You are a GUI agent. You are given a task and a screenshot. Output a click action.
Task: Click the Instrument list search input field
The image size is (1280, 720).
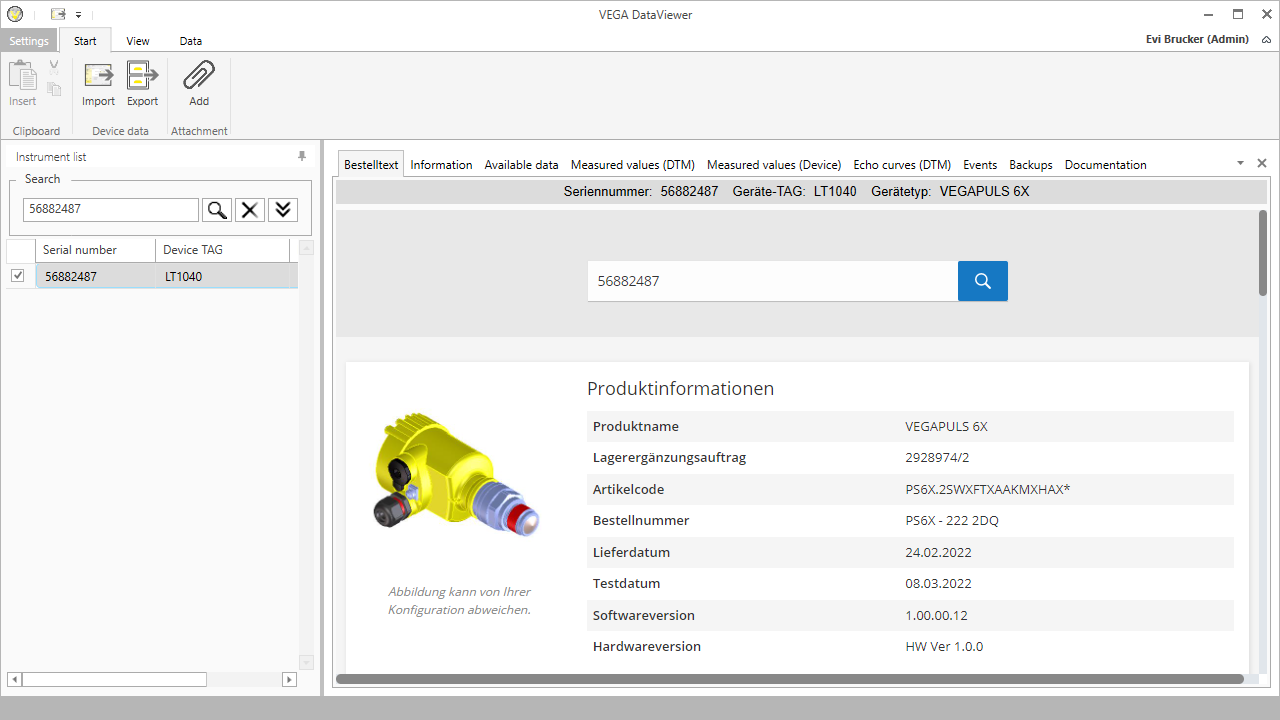[111, 210]
